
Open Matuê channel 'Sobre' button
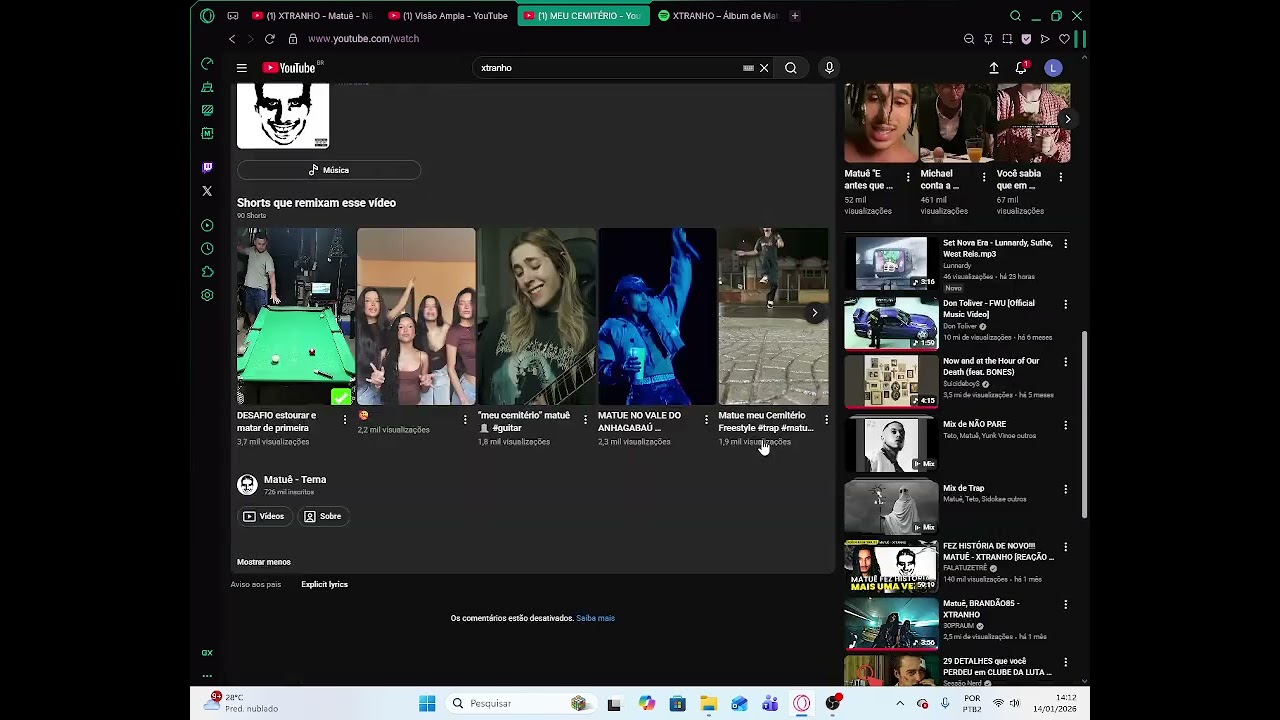coord(323,516)
